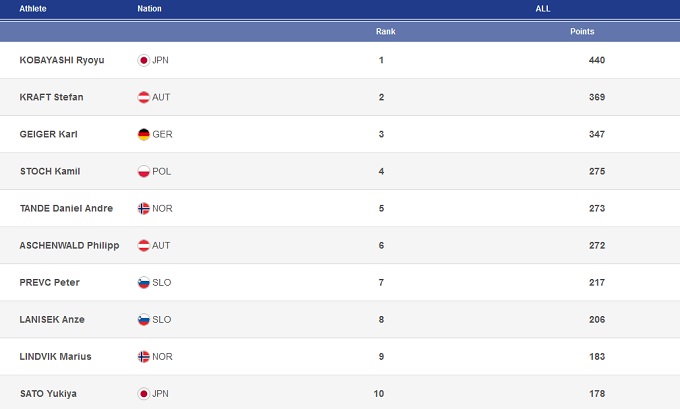This screenshot has height=409, width=680.
Task: Sort by the Nation column header
Action: click(x=149, y=9)
